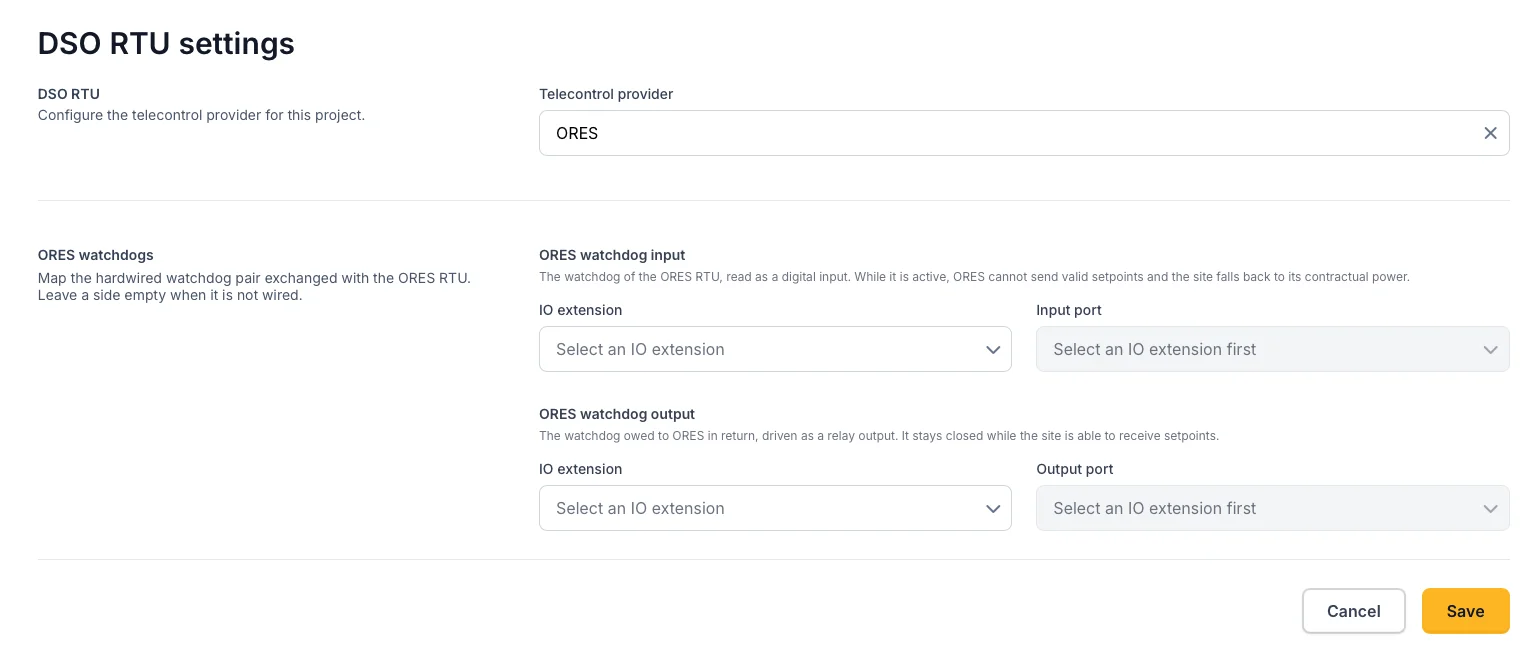Click the IO extension label under watchdog input
The width and height of the screenshot is (1534, 652).
coord(581,310)
